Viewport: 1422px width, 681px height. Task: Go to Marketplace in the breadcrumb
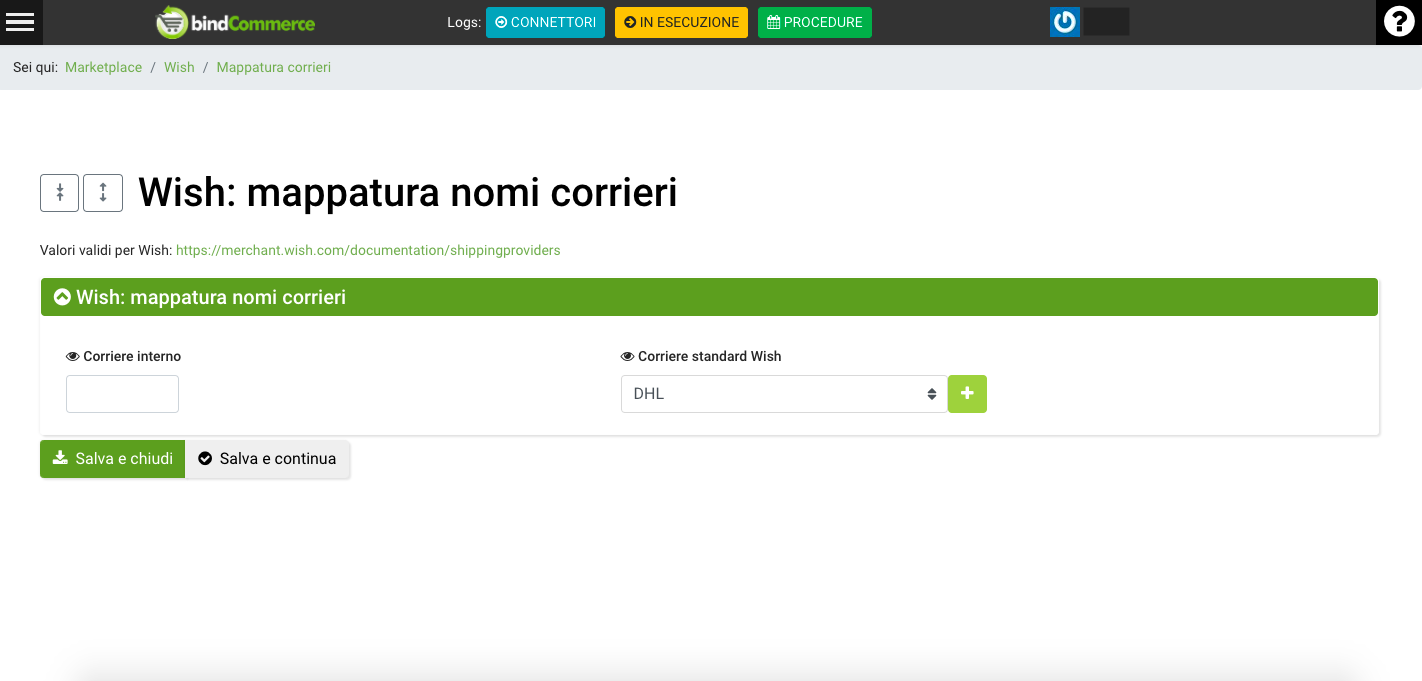[x=104, y=67]
